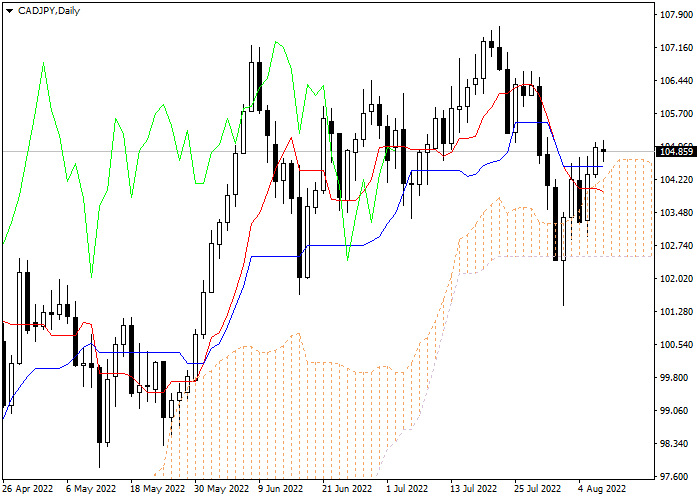Select the 21 Jun 2022 date label
This screenshot has height=500, width=700.
[348, 489]
